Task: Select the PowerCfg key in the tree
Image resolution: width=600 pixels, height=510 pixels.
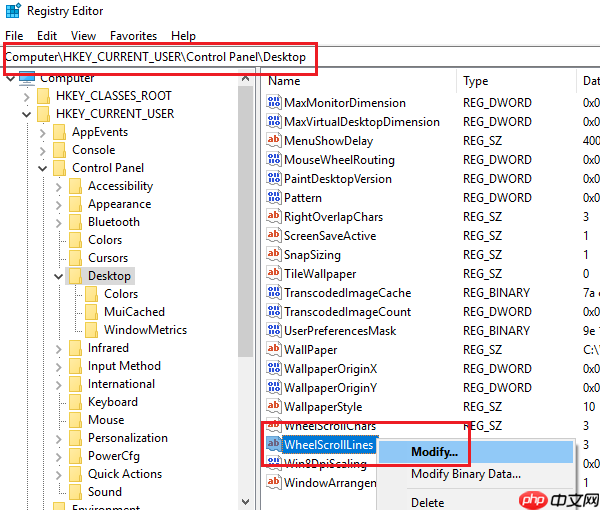Action: click(x=114, y=456)
